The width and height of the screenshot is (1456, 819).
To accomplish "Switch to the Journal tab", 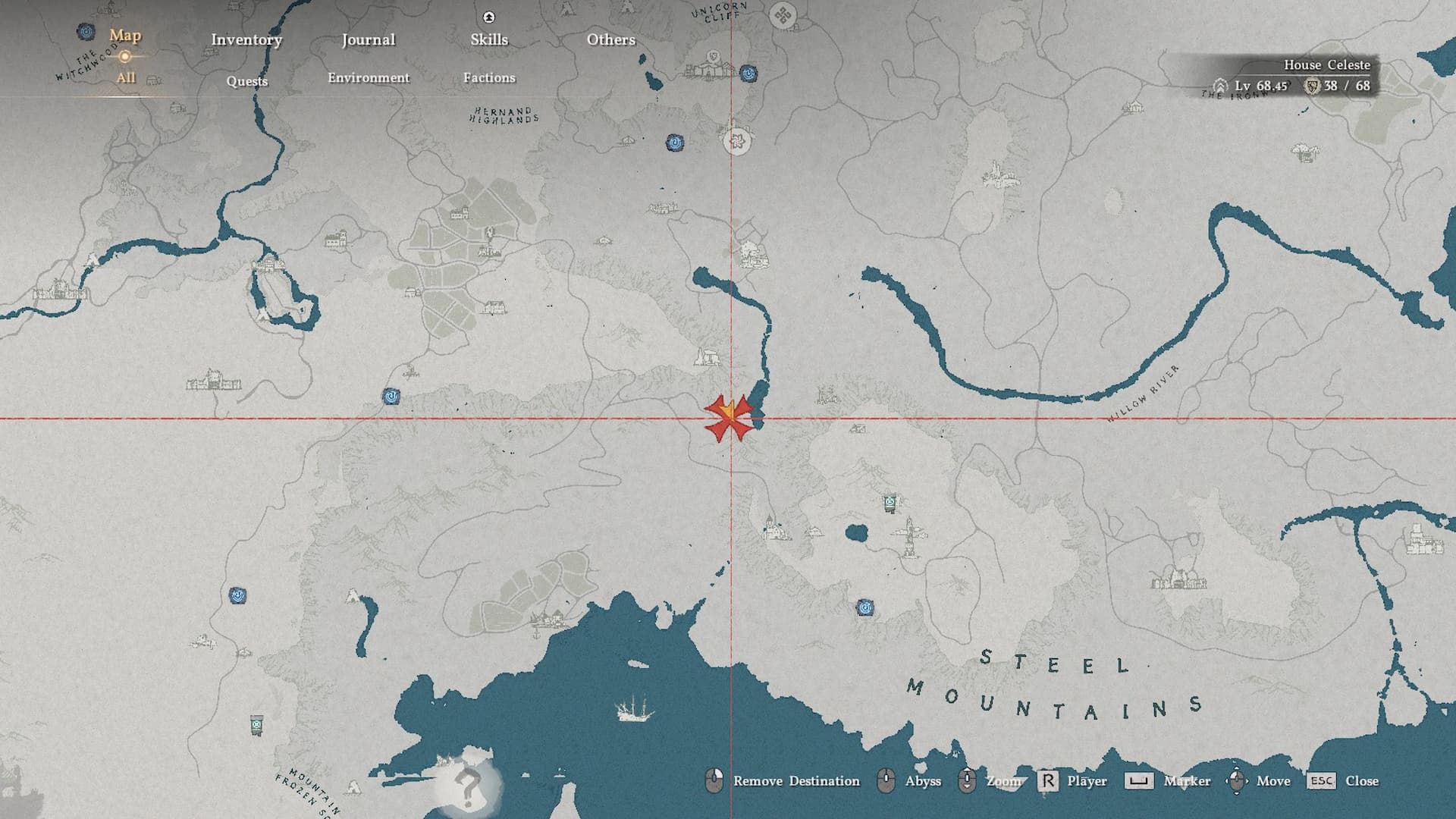I will (369, 39).
